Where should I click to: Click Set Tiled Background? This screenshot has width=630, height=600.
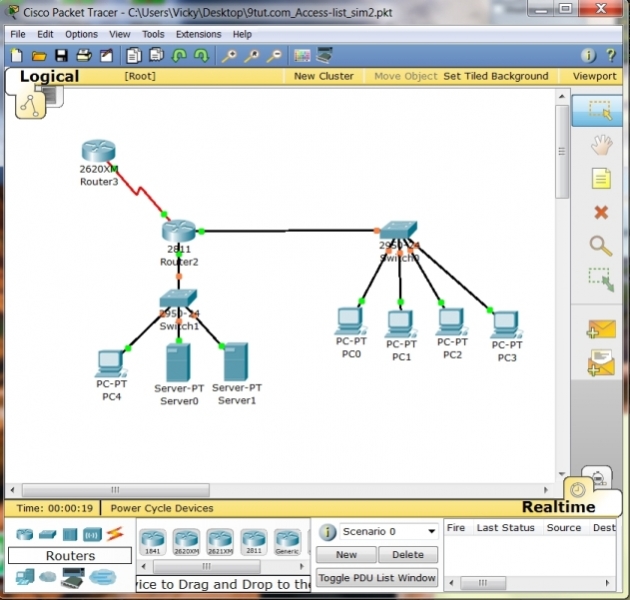495,76
